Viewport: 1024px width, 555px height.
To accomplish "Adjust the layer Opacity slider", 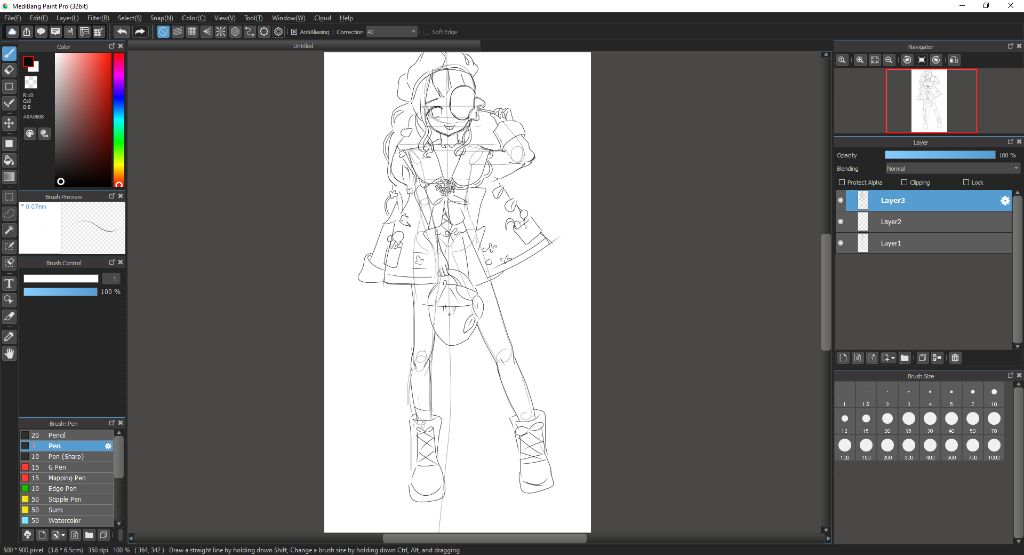I will click(940, 155).
